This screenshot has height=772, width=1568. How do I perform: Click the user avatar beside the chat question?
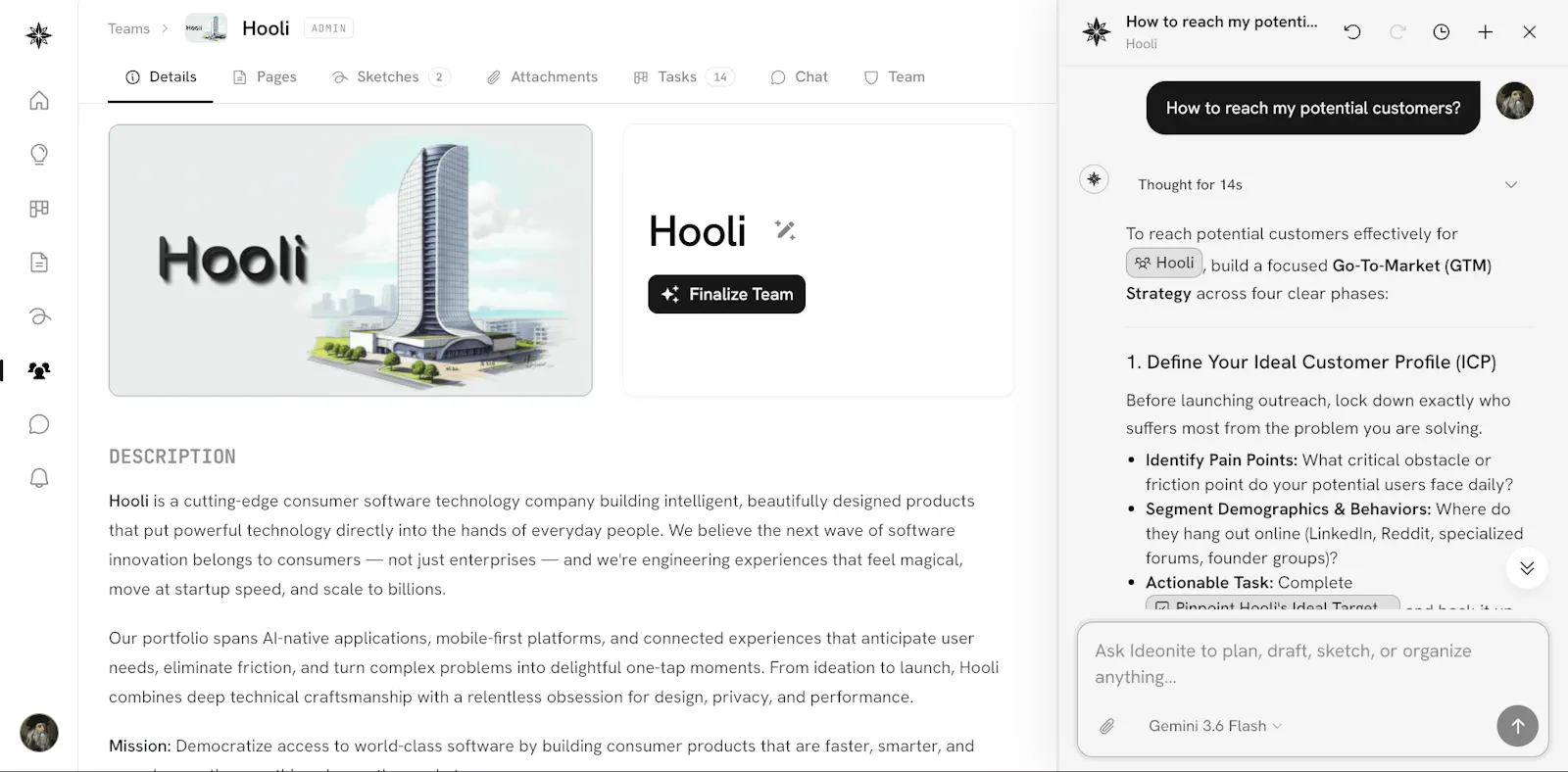[1514, 100]
